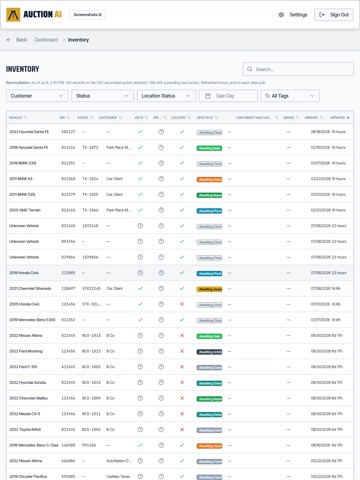
Task: Open the 2011 BMW 535i row
Action: (x=180, y=194)
